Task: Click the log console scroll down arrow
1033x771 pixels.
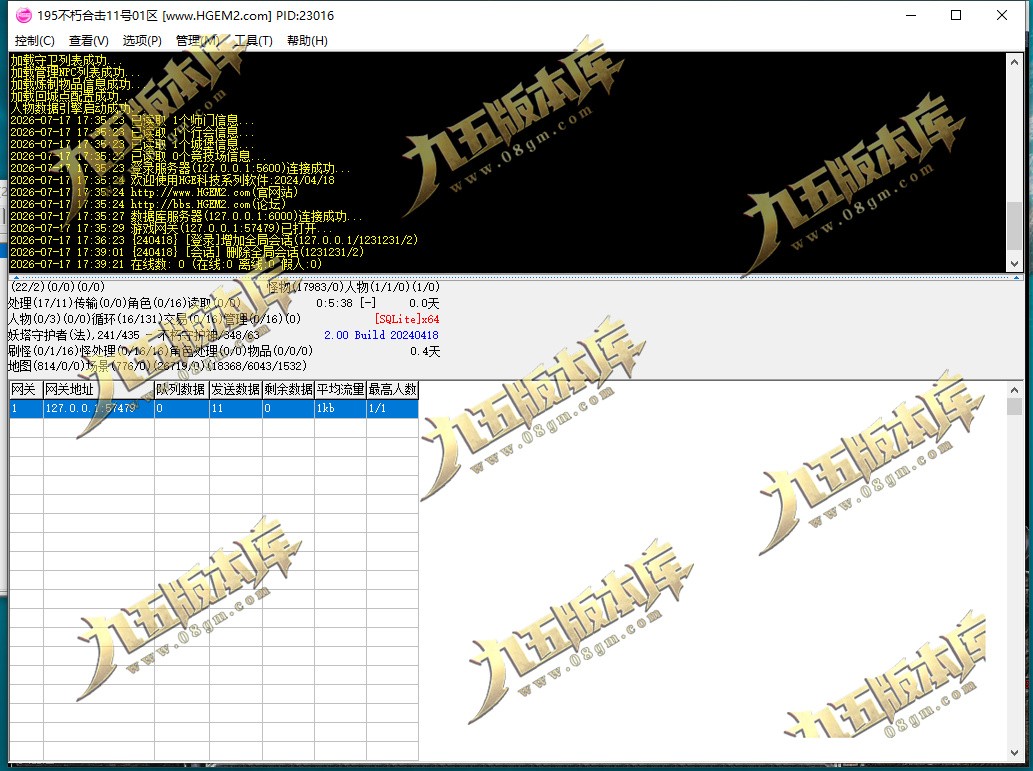Action: pos(1014,264)
